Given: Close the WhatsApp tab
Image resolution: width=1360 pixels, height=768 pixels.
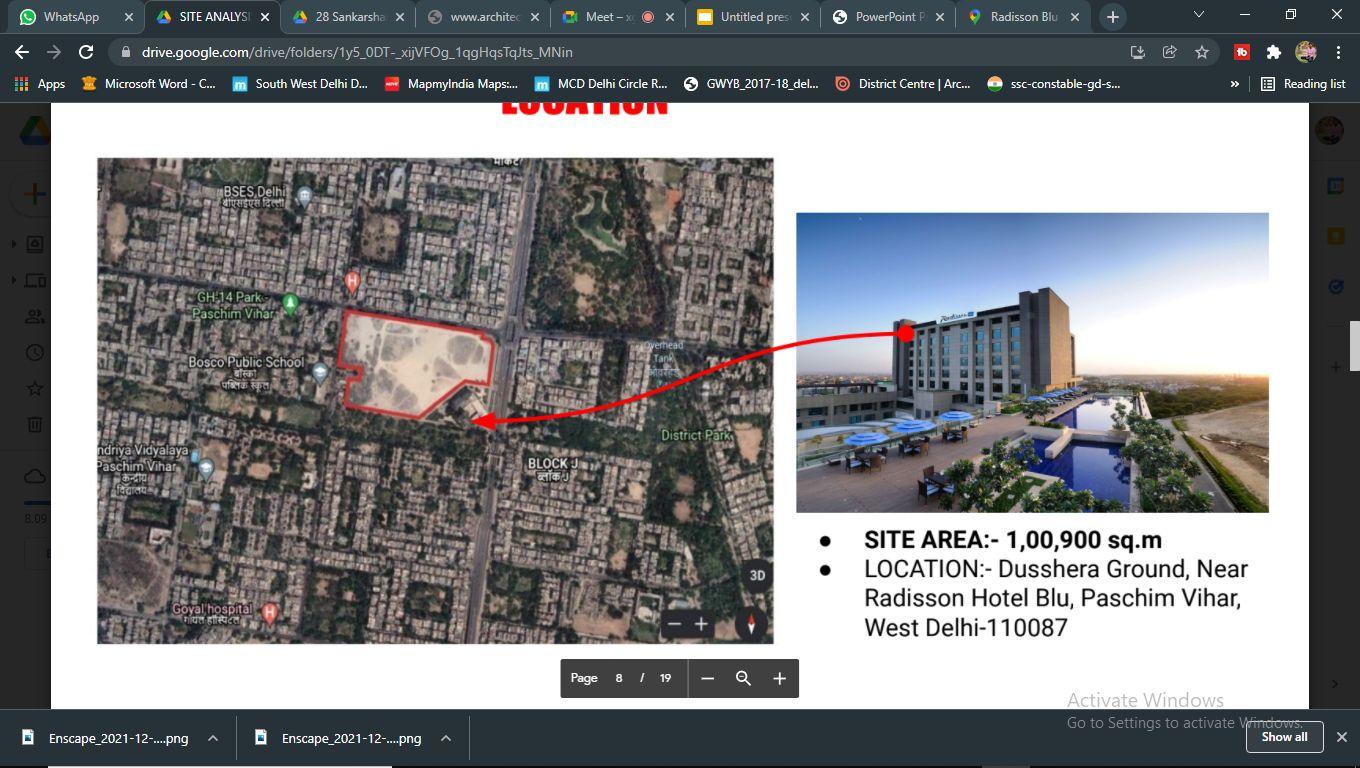Looking at the screenshot, I should 129,17.
